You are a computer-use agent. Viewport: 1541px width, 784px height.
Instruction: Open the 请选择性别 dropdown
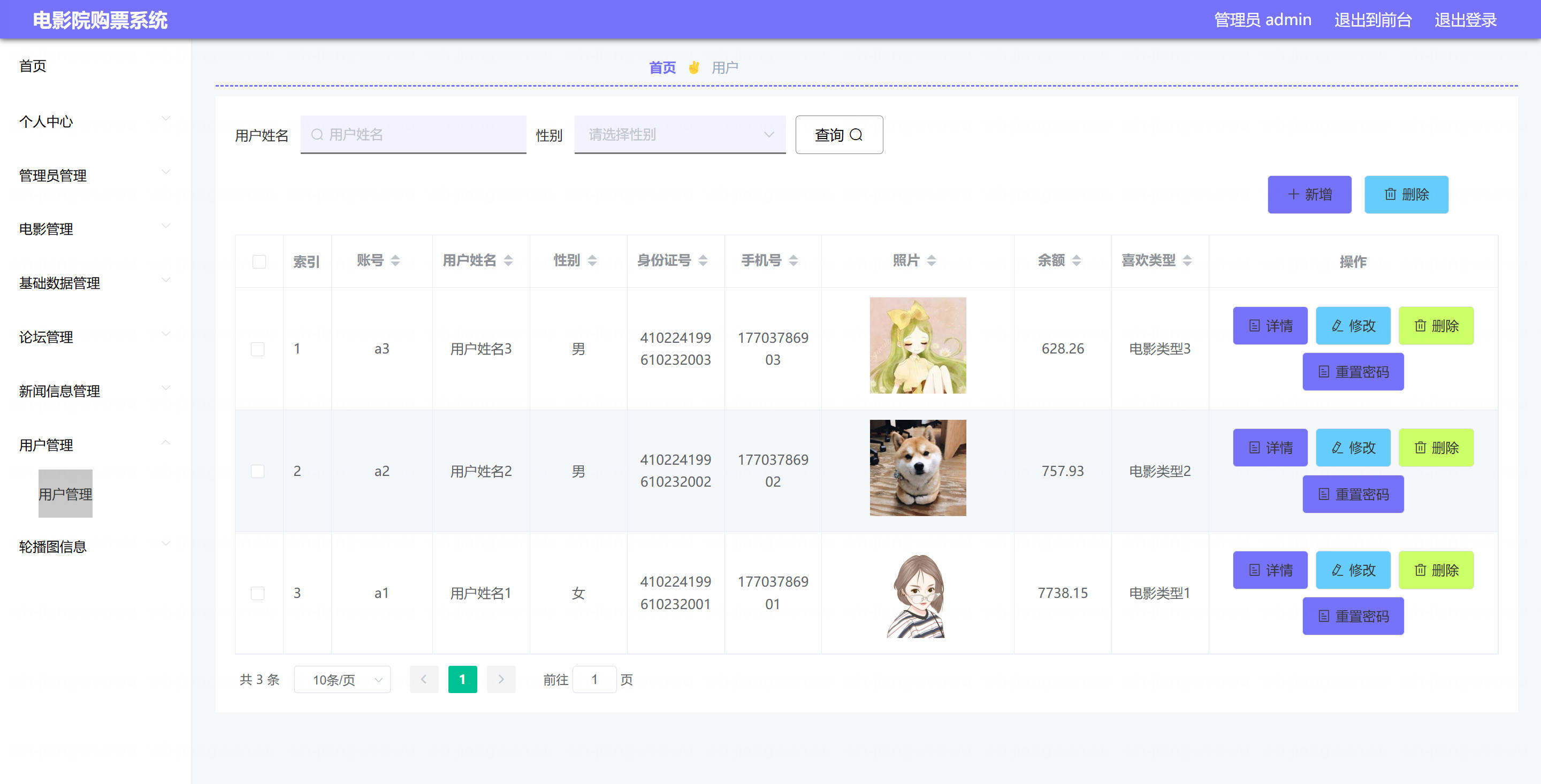point(680,135)
